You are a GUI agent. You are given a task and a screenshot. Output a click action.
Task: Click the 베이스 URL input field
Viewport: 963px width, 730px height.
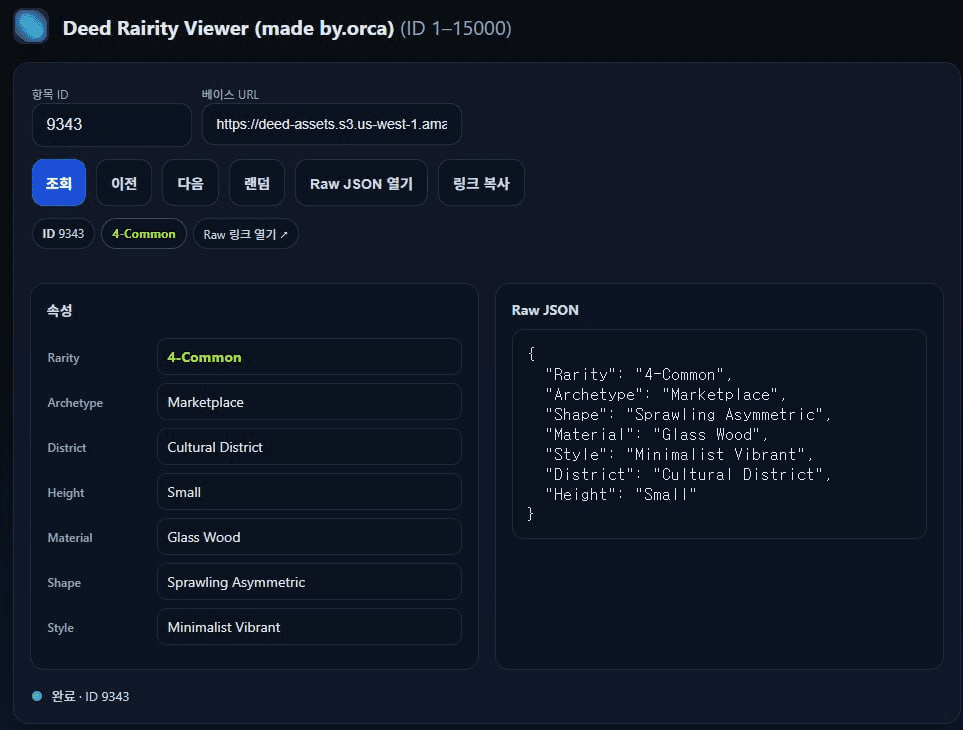click(x=331, y=125)
